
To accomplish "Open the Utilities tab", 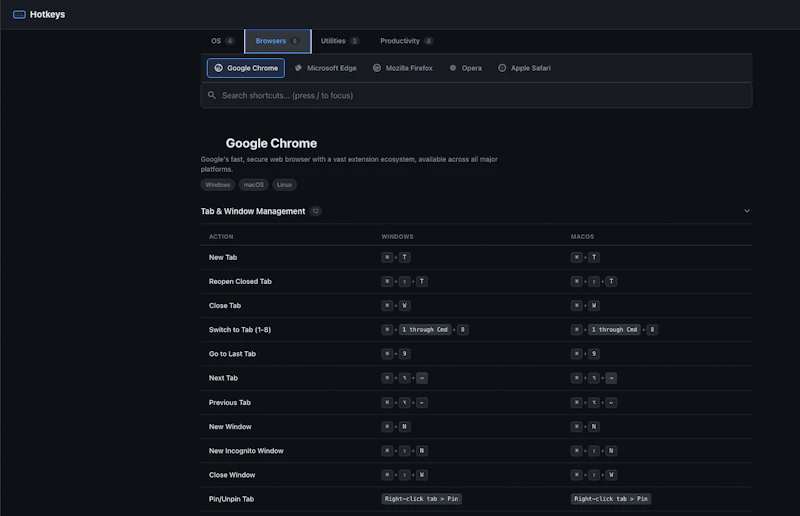I will click(x=340, y=41).
